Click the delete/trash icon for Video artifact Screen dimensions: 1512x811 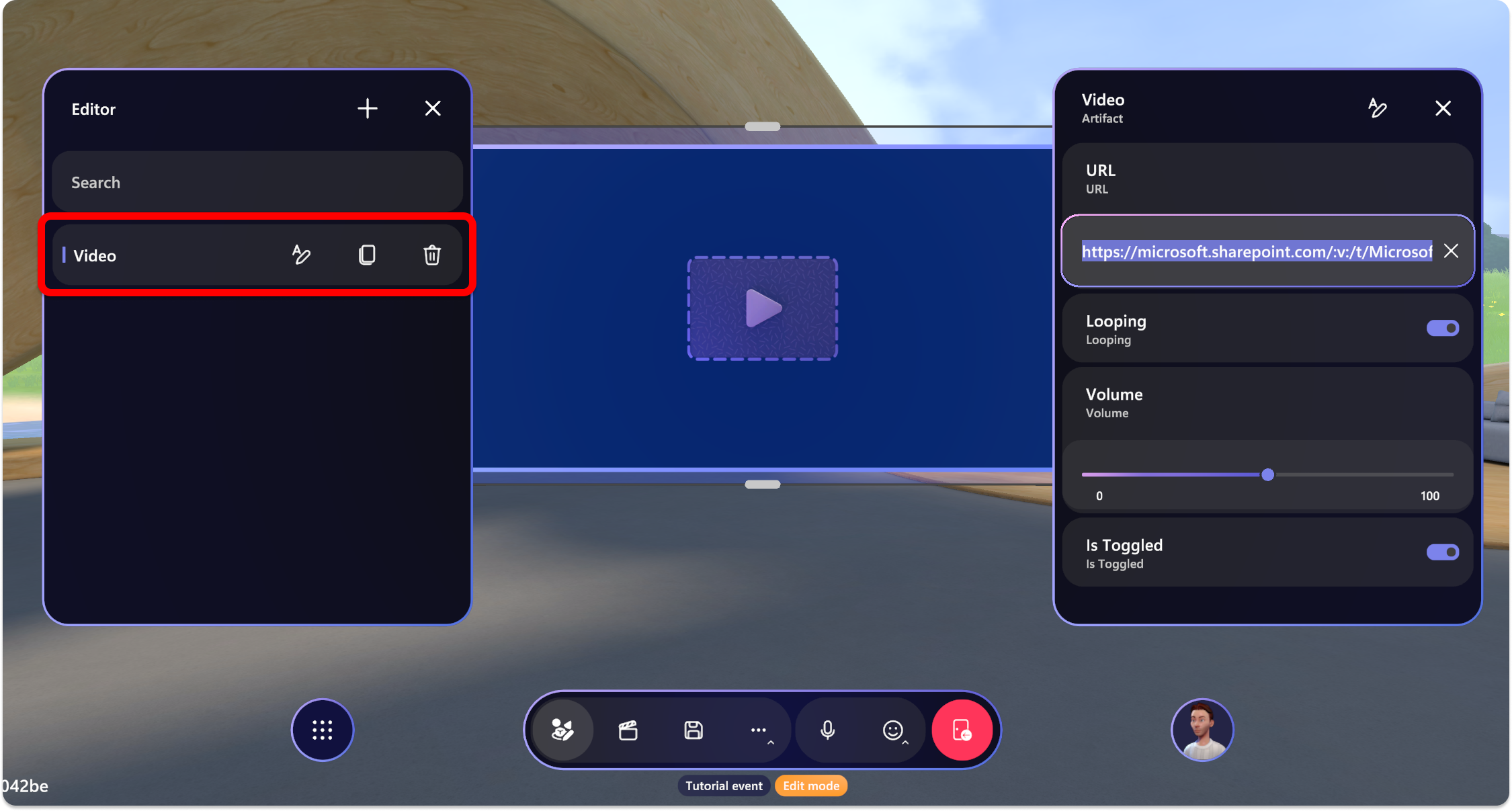pos(432,255)
